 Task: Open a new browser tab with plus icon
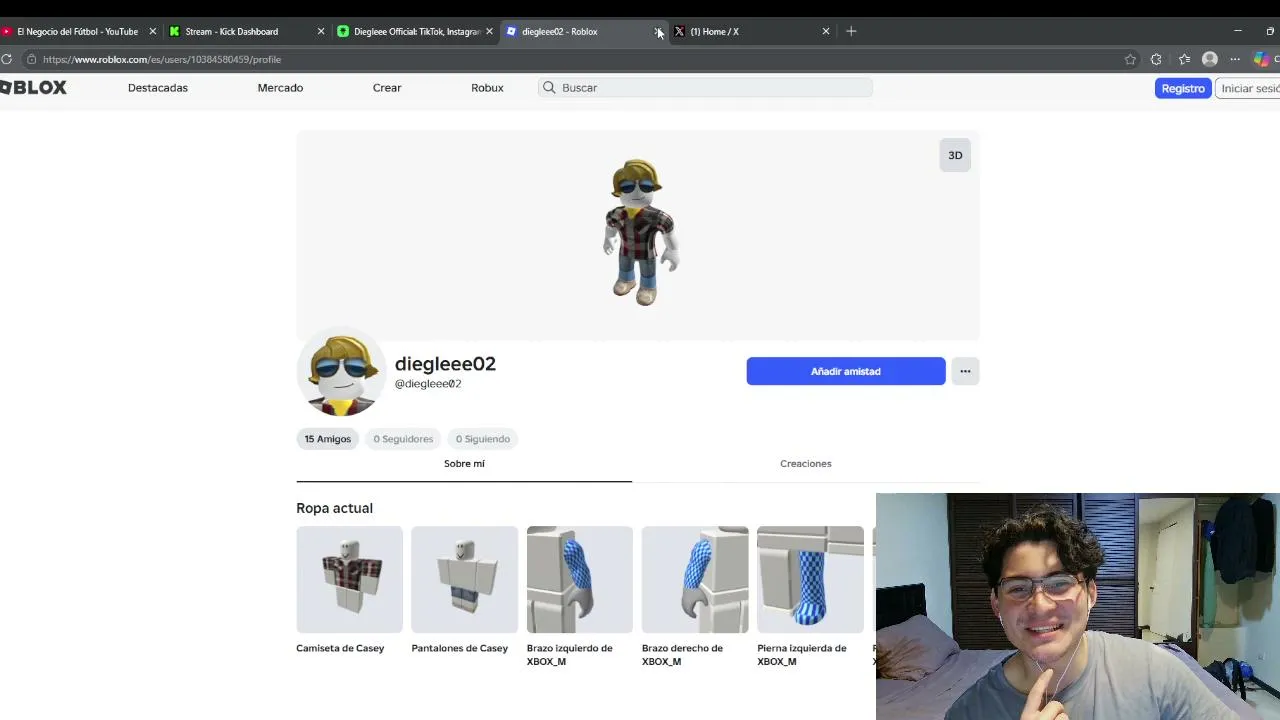coord(851,31)
